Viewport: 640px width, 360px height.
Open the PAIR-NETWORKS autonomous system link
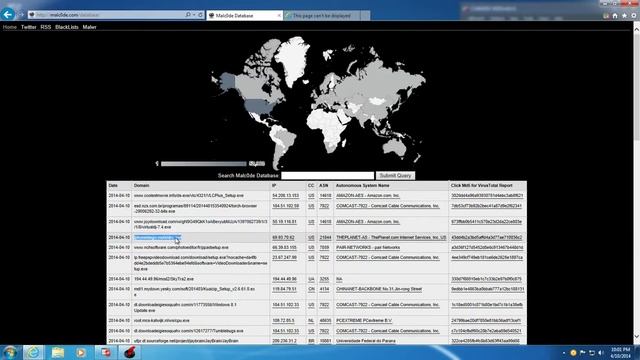click(x=368, y=247)
